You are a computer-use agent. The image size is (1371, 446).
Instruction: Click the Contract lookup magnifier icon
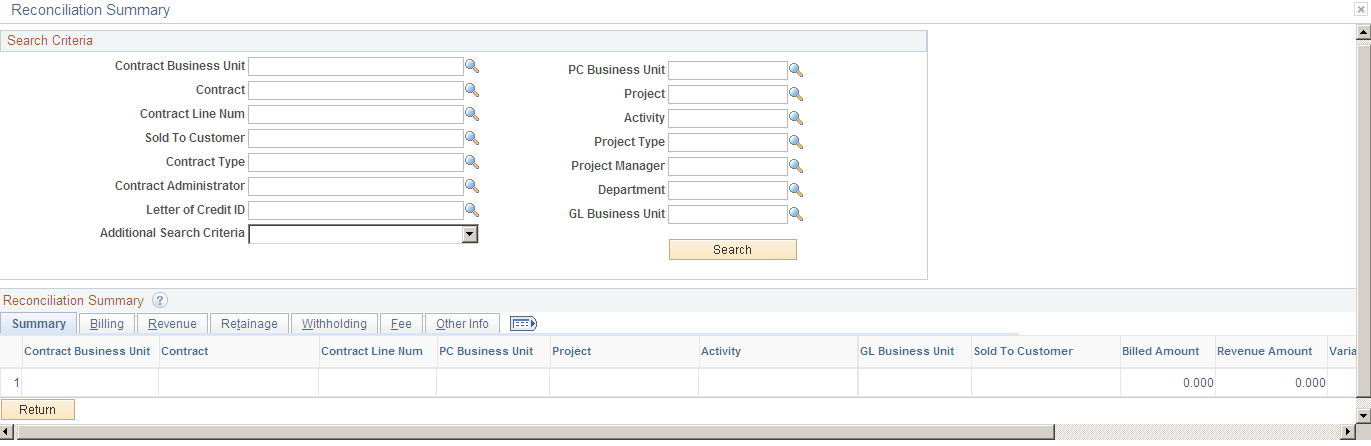point(472,90)
